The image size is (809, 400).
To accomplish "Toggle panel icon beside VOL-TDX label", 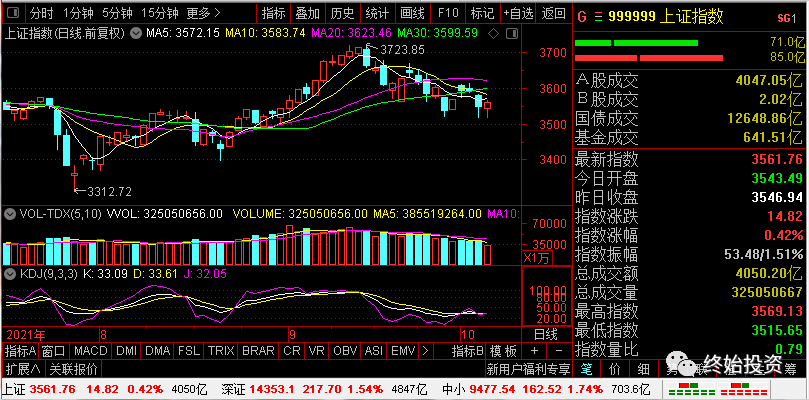I will [x=9, y=214].
